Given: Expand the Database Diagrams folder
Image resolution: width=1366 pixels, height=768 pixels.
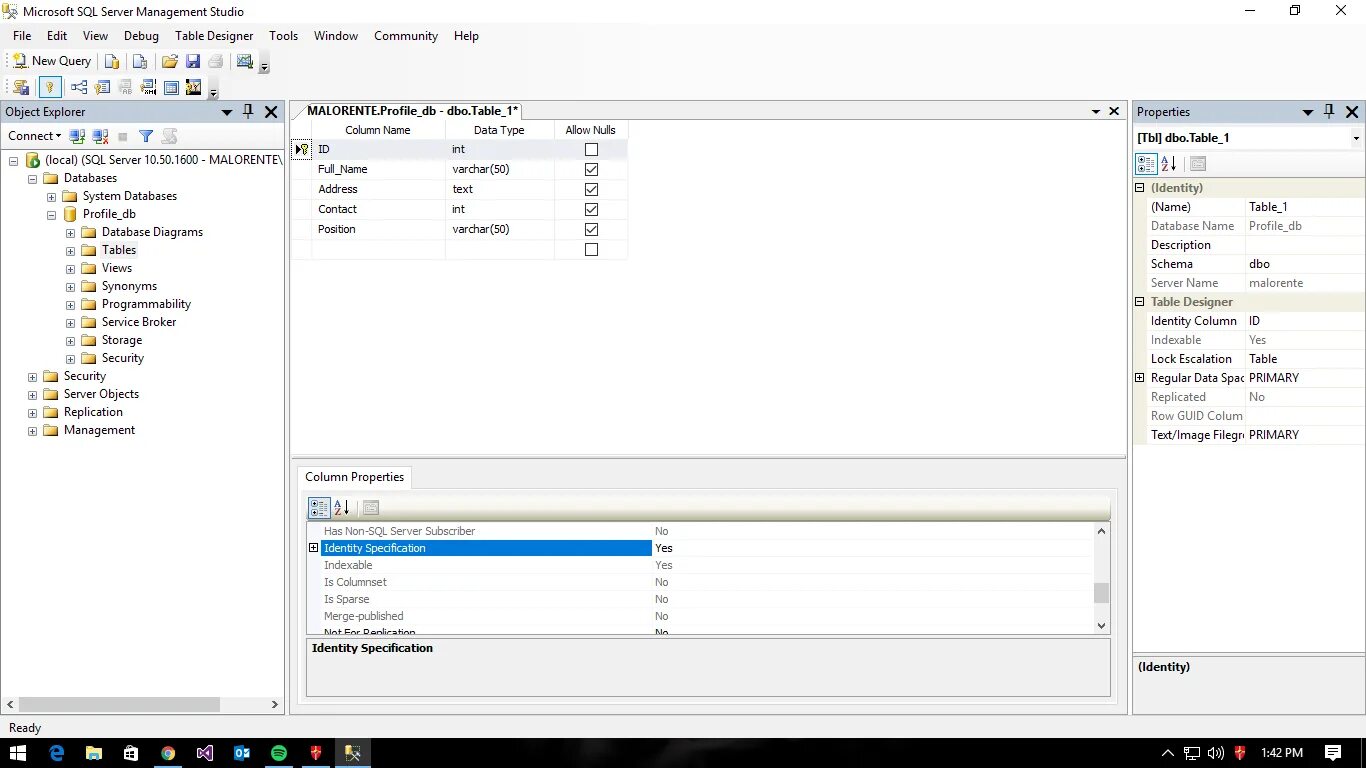Looking at the screenshot, I should tap(71, 232).
